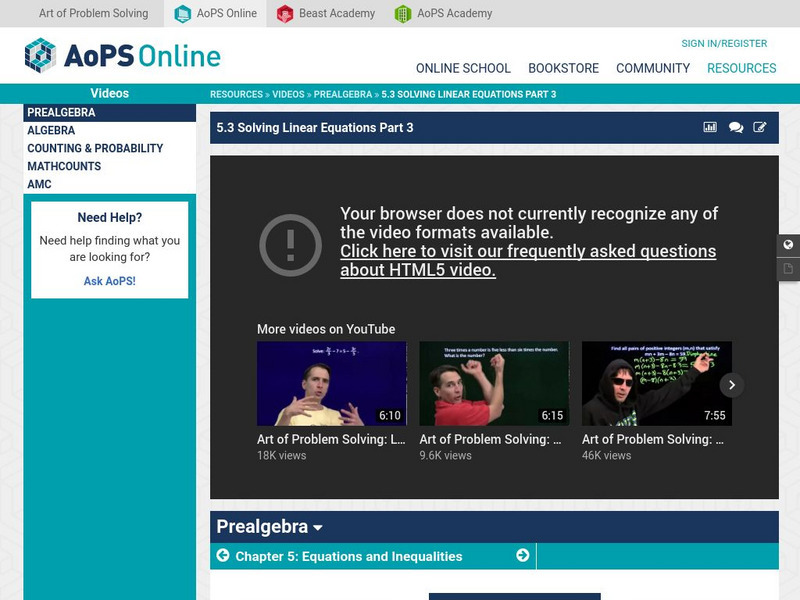The width and height of the screenshot is (800, 600).
Task: Open the video comments speech bubble icon
Action: tap(736, 127)
